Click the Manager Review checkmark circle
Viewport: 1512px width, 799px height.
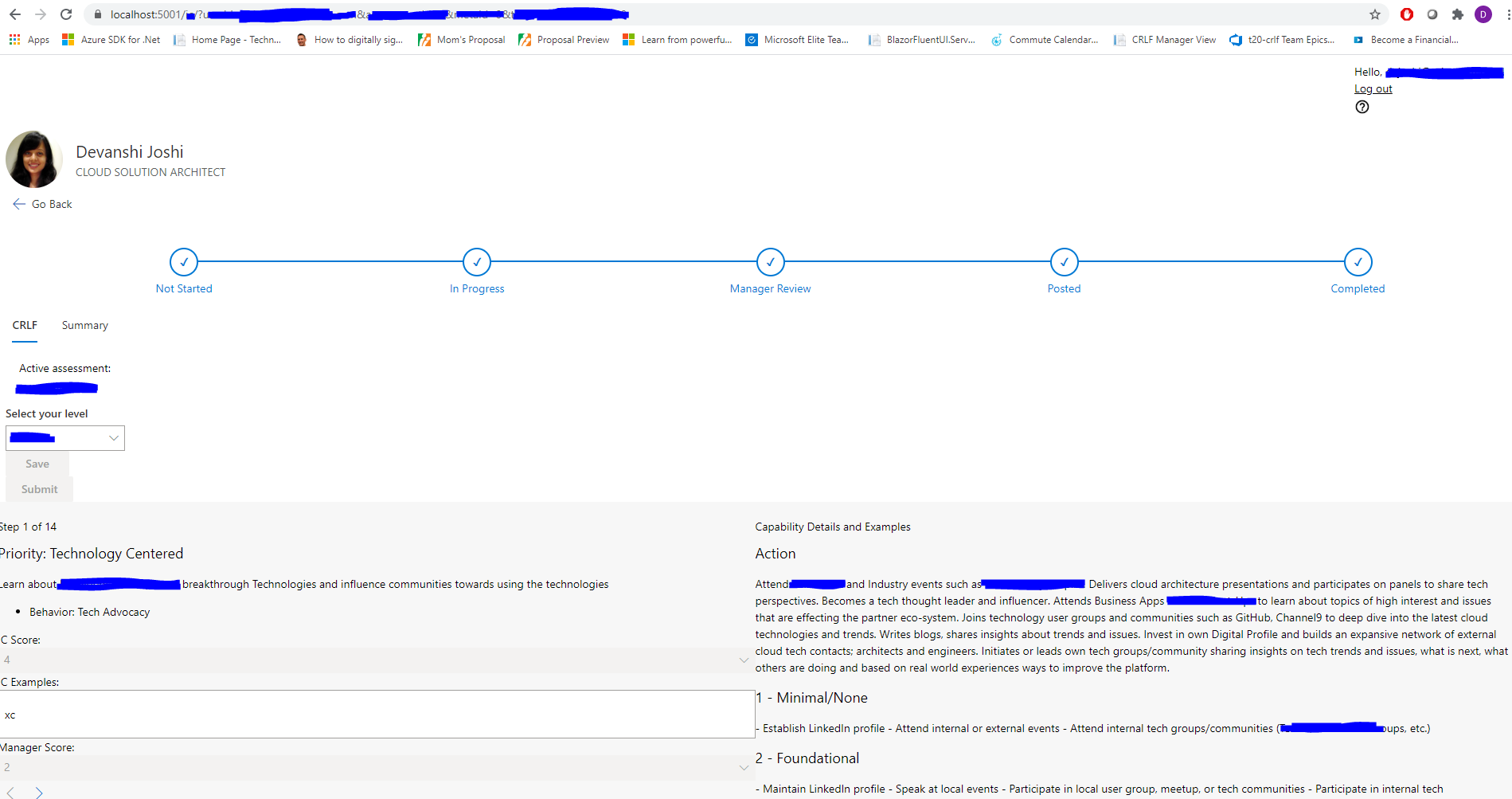[x=770, y=261]
